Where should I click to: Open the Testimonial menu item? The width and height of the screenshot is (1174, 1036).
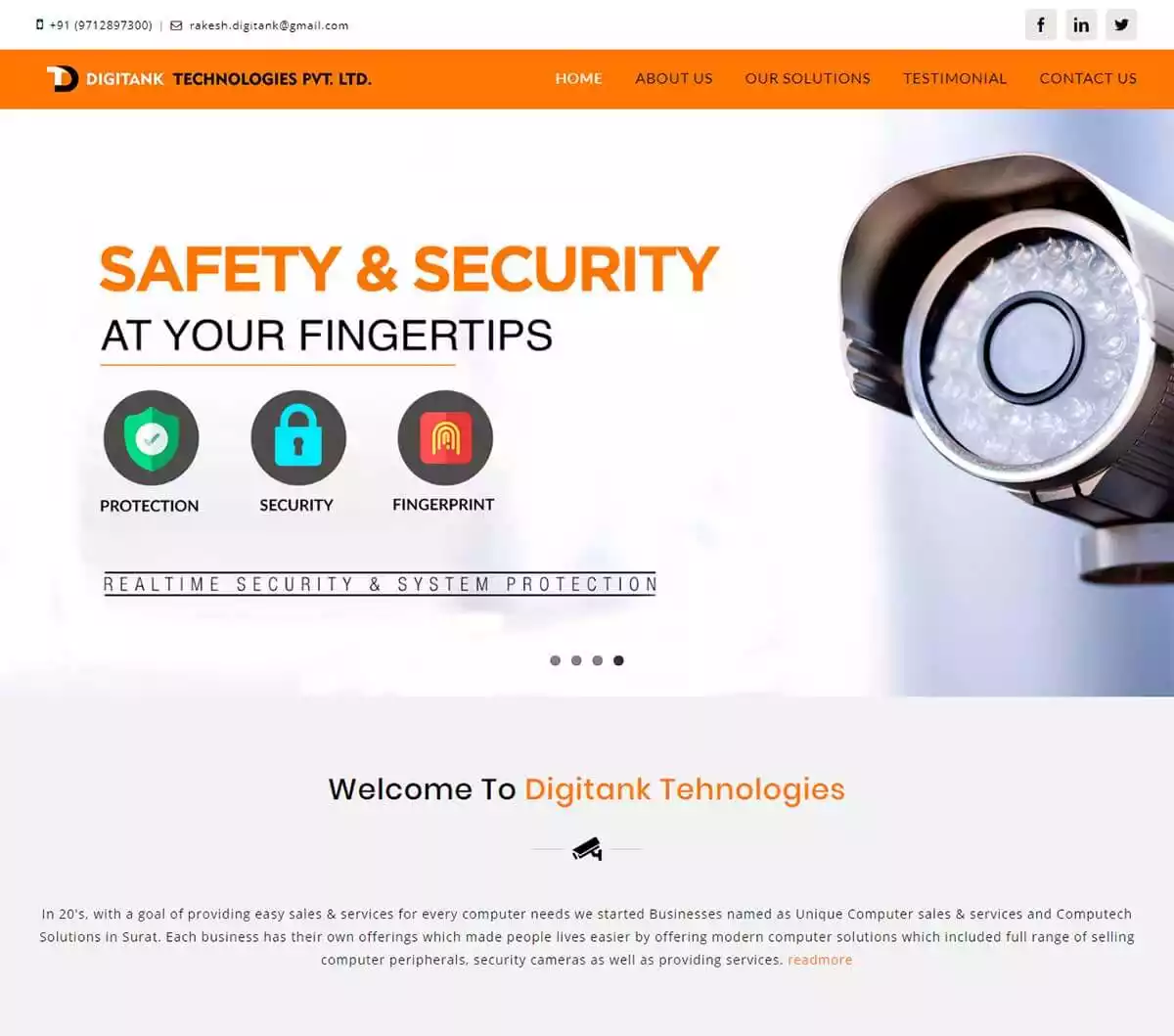click(x=955, y=78)
